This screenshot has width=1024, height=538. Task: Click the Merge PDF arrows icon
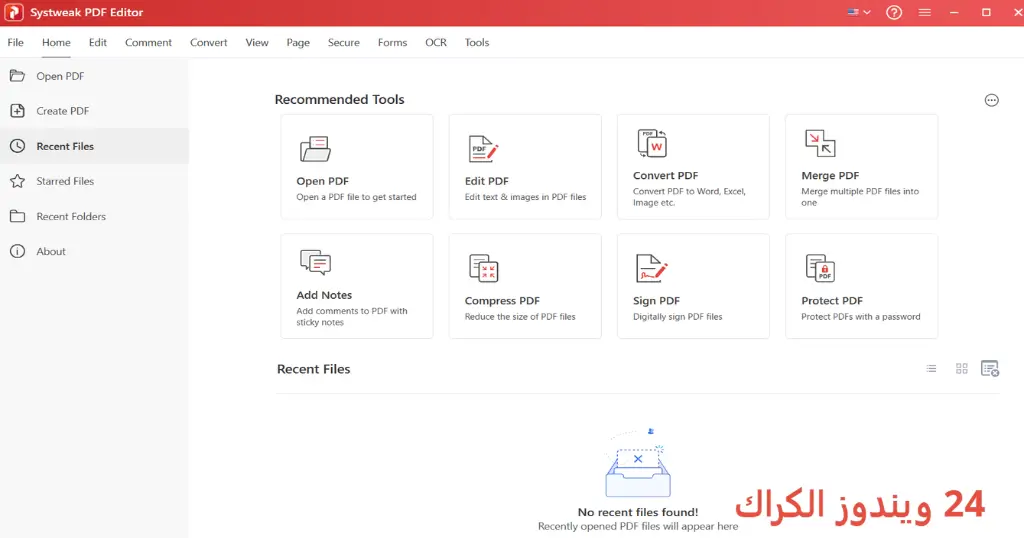pyautogui.click(x=820, y=143)
